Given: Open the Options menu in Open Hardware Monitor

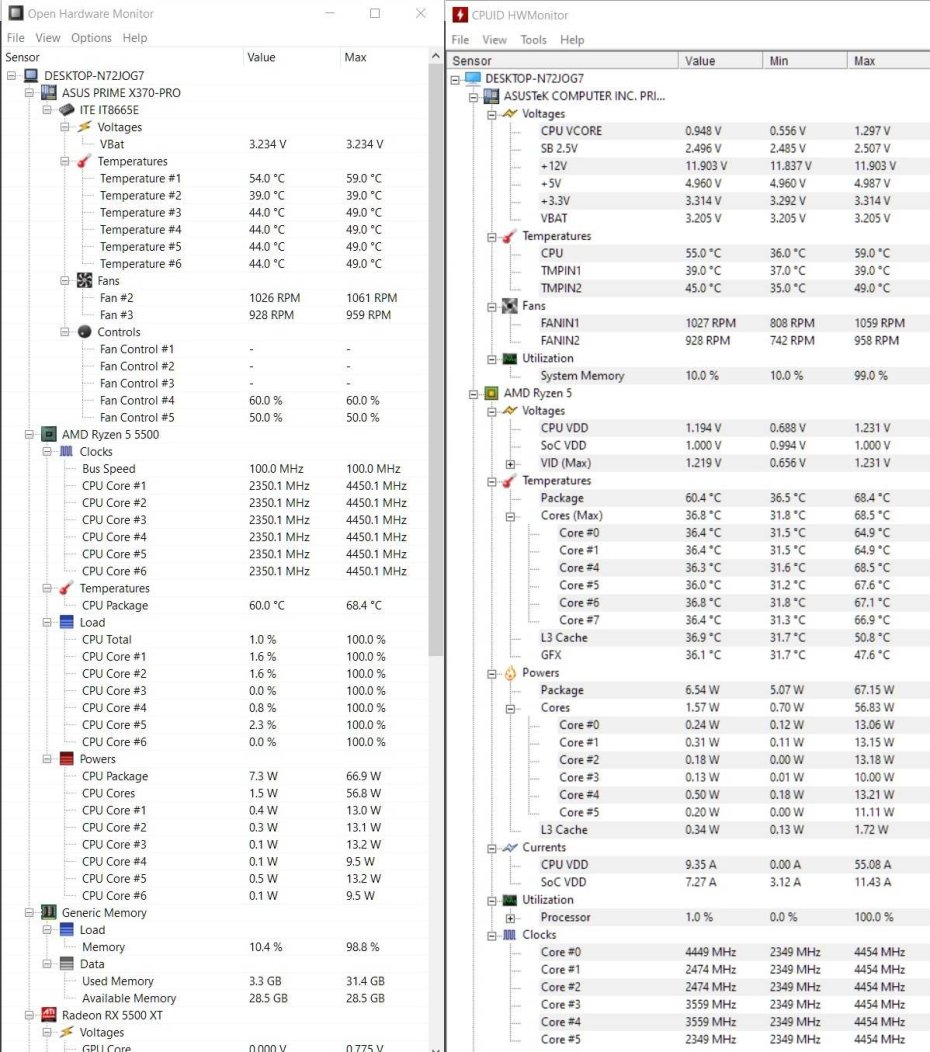Looking at the screenshot, I should (91, 38).
